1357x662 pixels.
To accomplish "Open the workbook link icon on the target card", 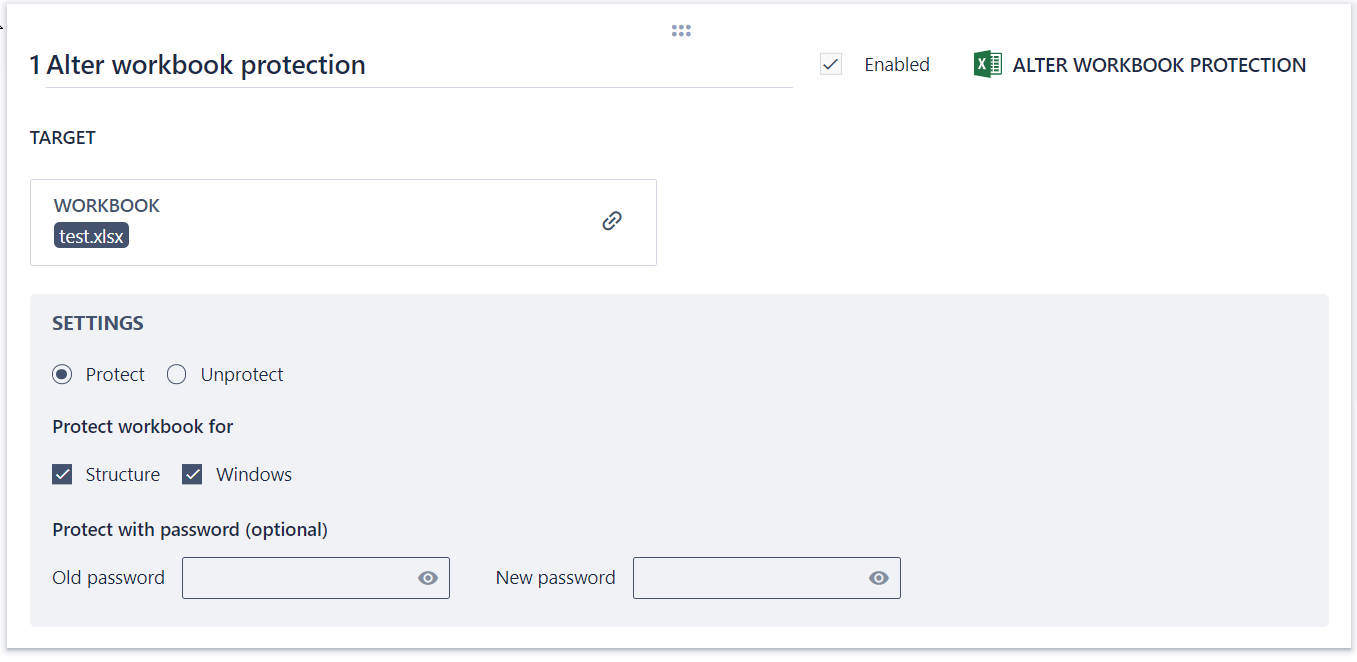I will (x=612, y=220).
